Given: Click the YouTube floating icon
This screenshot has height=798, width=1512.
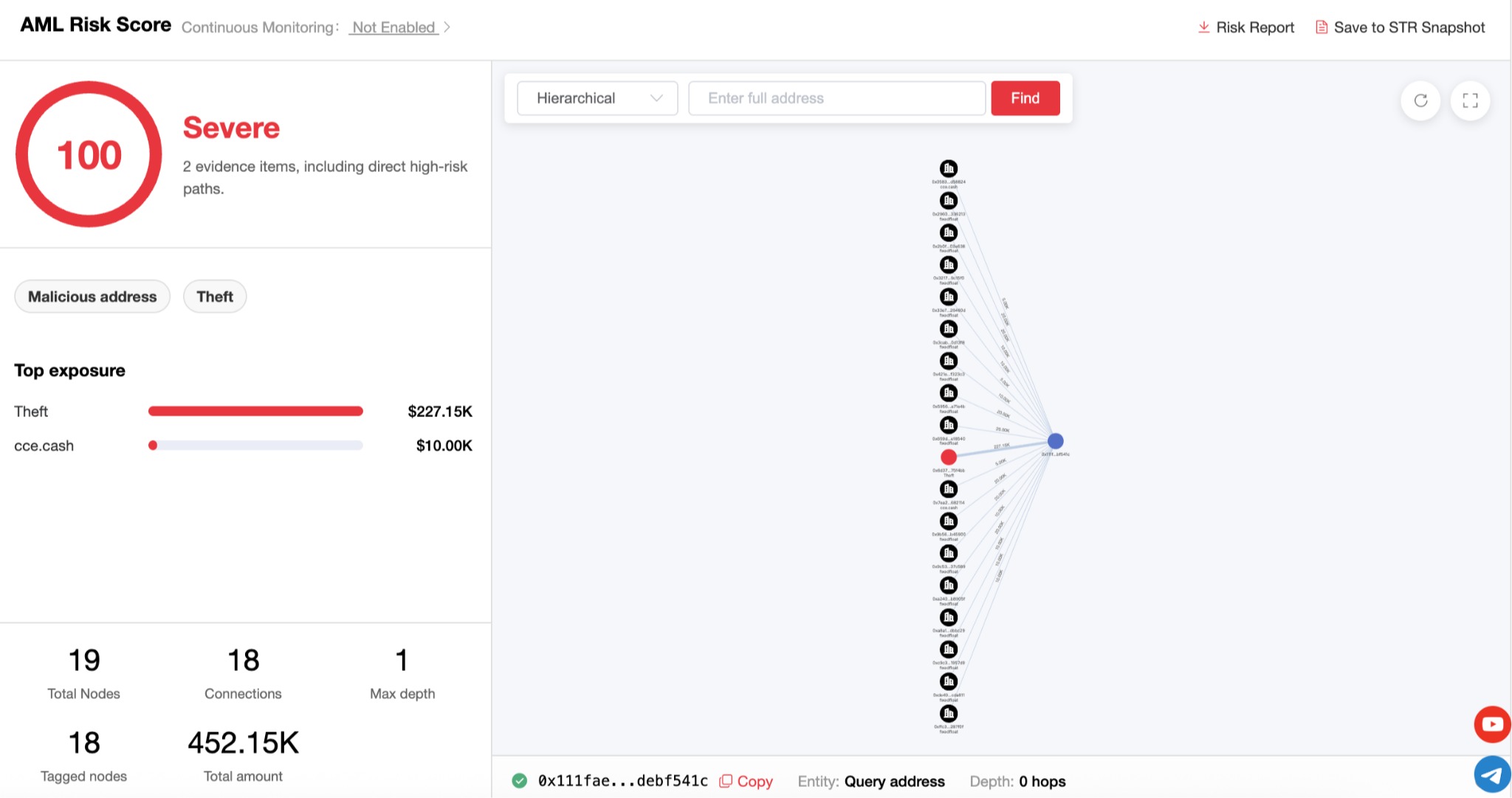Looking at the screenshot, I should point(1492,724).
